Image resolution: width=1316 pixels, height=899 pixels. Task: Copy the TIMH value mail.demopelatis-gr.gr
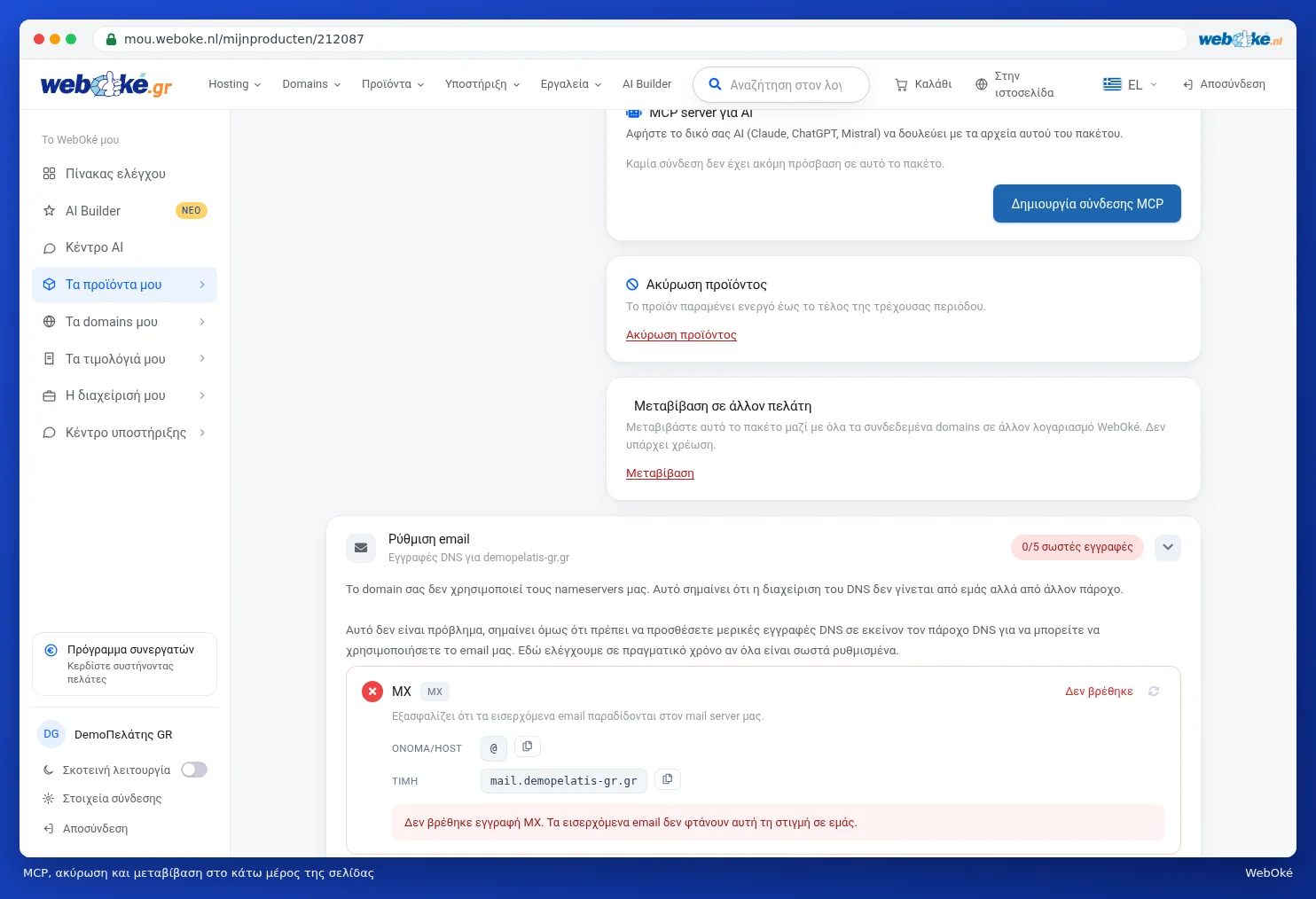click(x=668, y=779)
